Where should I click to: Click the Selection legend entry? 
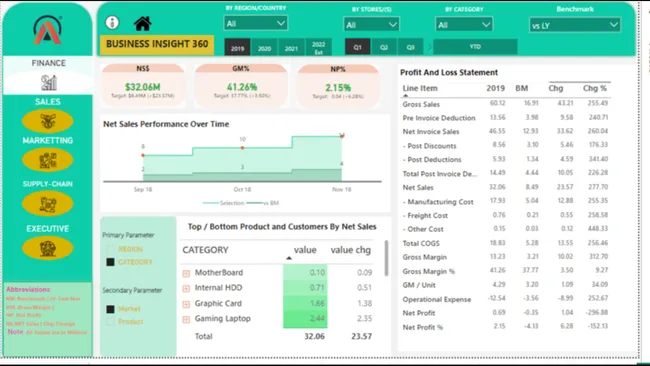point(223,203)
